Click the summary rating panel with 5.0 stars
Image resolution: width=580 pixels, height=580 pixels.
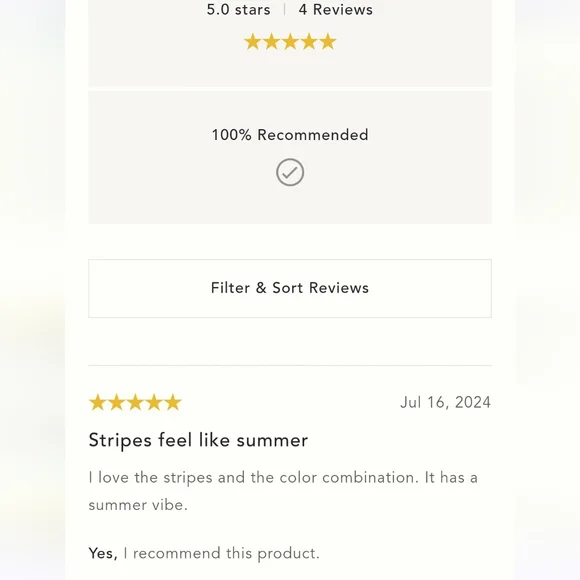pyautogui.click(x=290, y=43)
